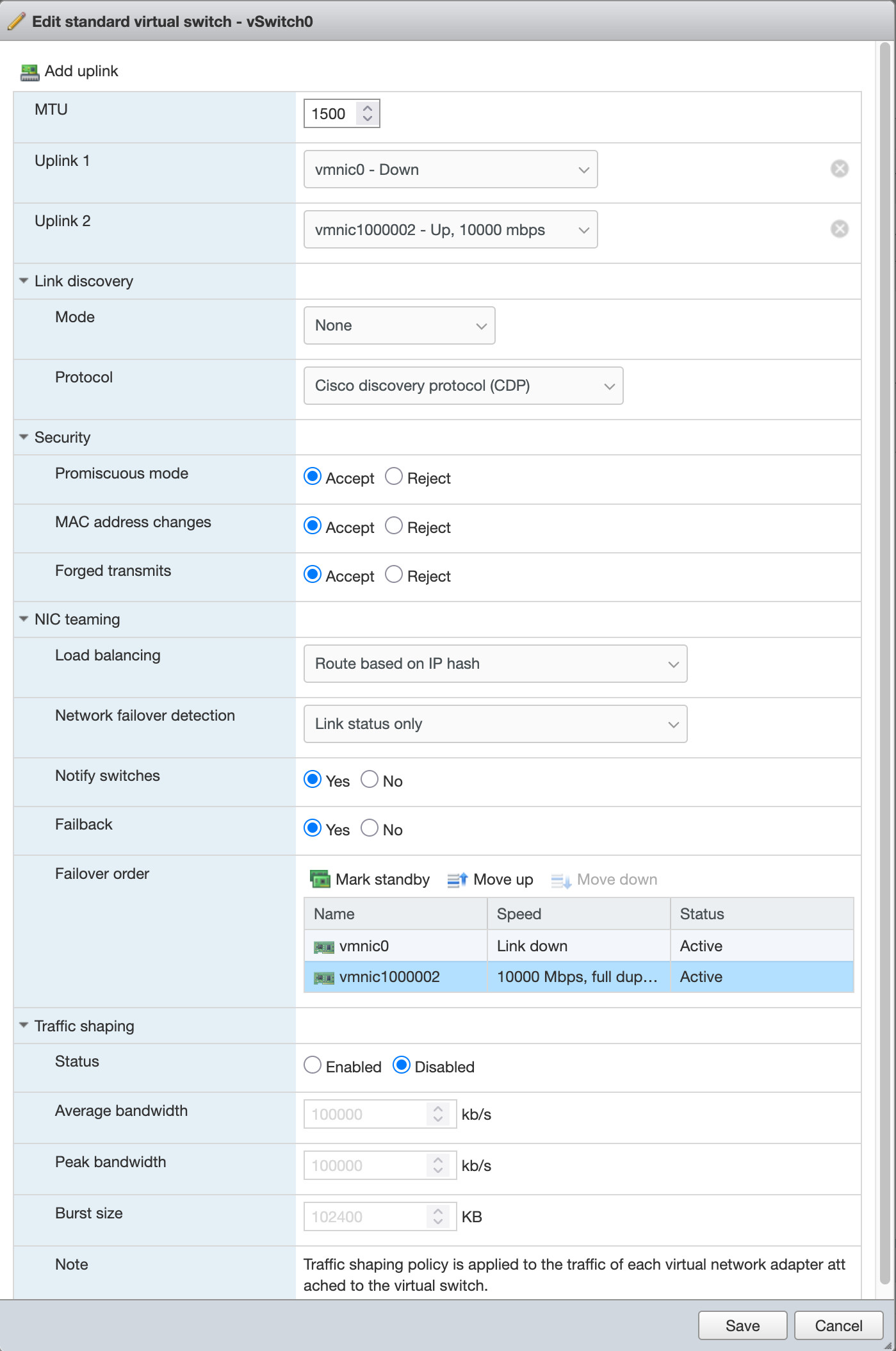Click the Move up icon
The height and width of the screenshot is (1351, 896).
[457, 880]
